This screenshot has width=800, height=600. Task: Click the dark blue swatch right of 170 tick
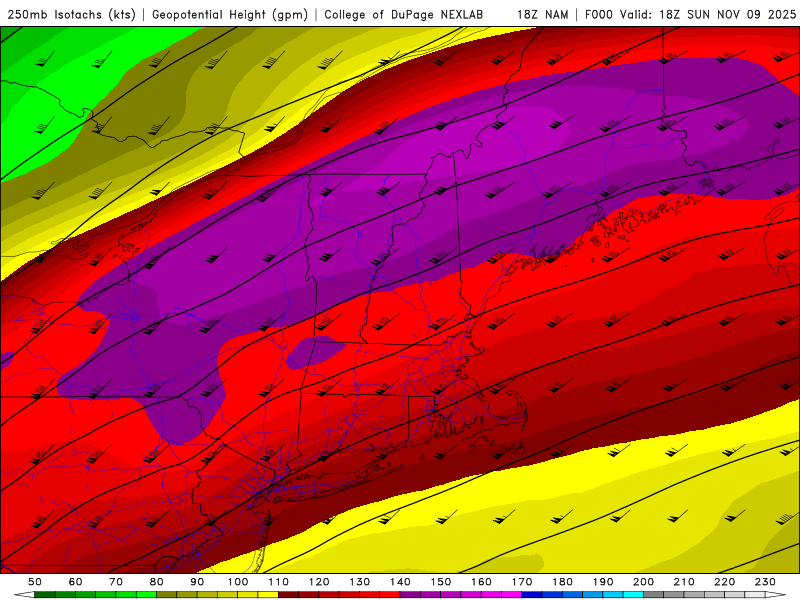[x=532, y=595]
